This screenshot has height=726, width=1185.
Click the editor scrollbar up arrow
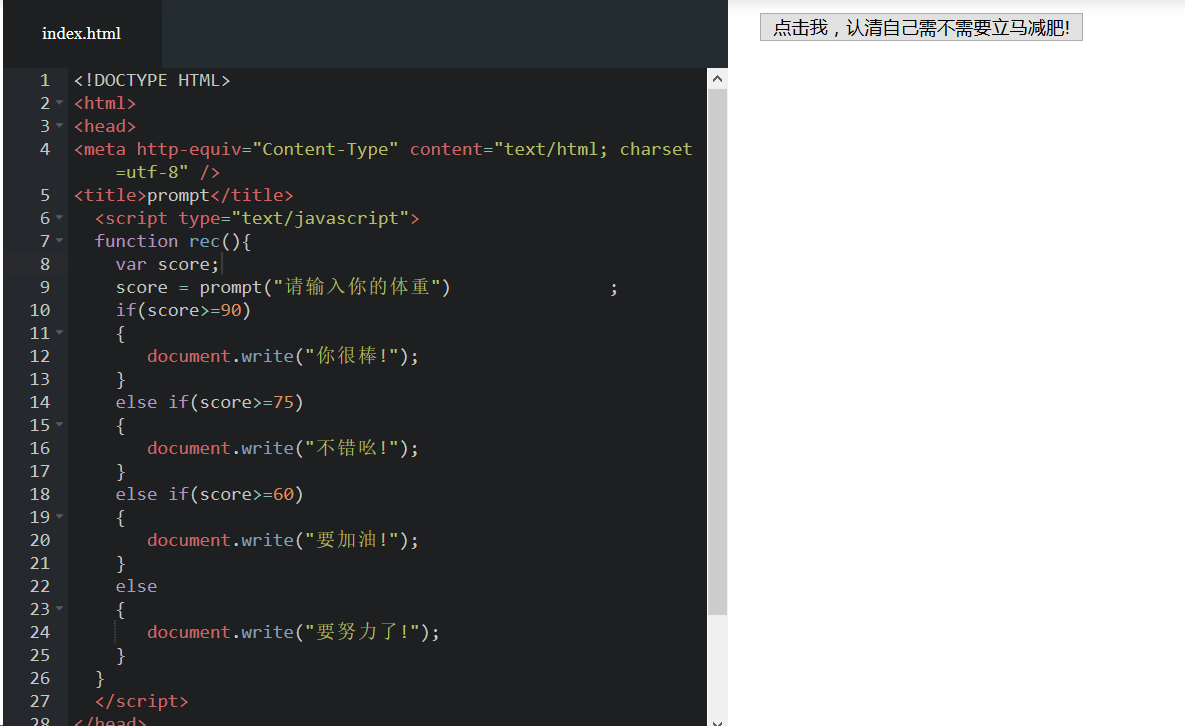(x=717, y=79)
